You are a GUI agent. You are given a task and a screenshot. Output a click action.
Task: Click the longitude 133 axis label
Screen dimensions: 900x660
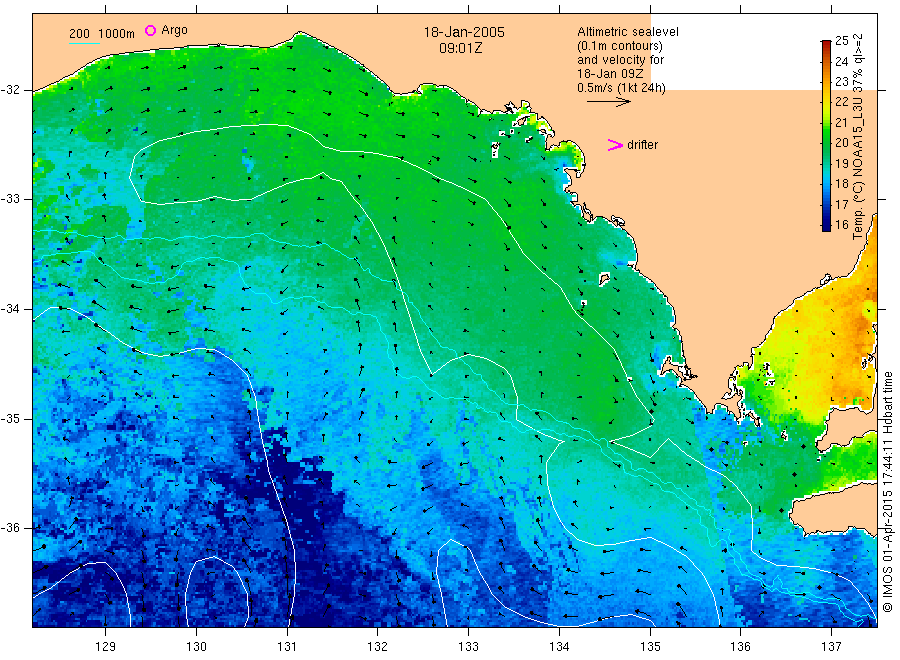pos(468,647)
